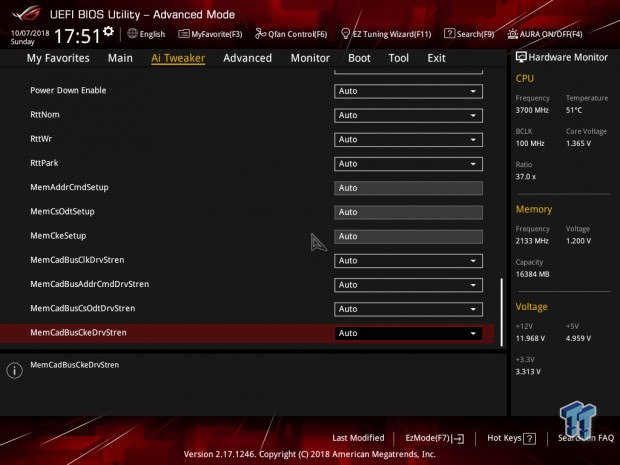620x465 pixels.
Task: Click the CPU temperature 51°C value
Action: [574, 110]
